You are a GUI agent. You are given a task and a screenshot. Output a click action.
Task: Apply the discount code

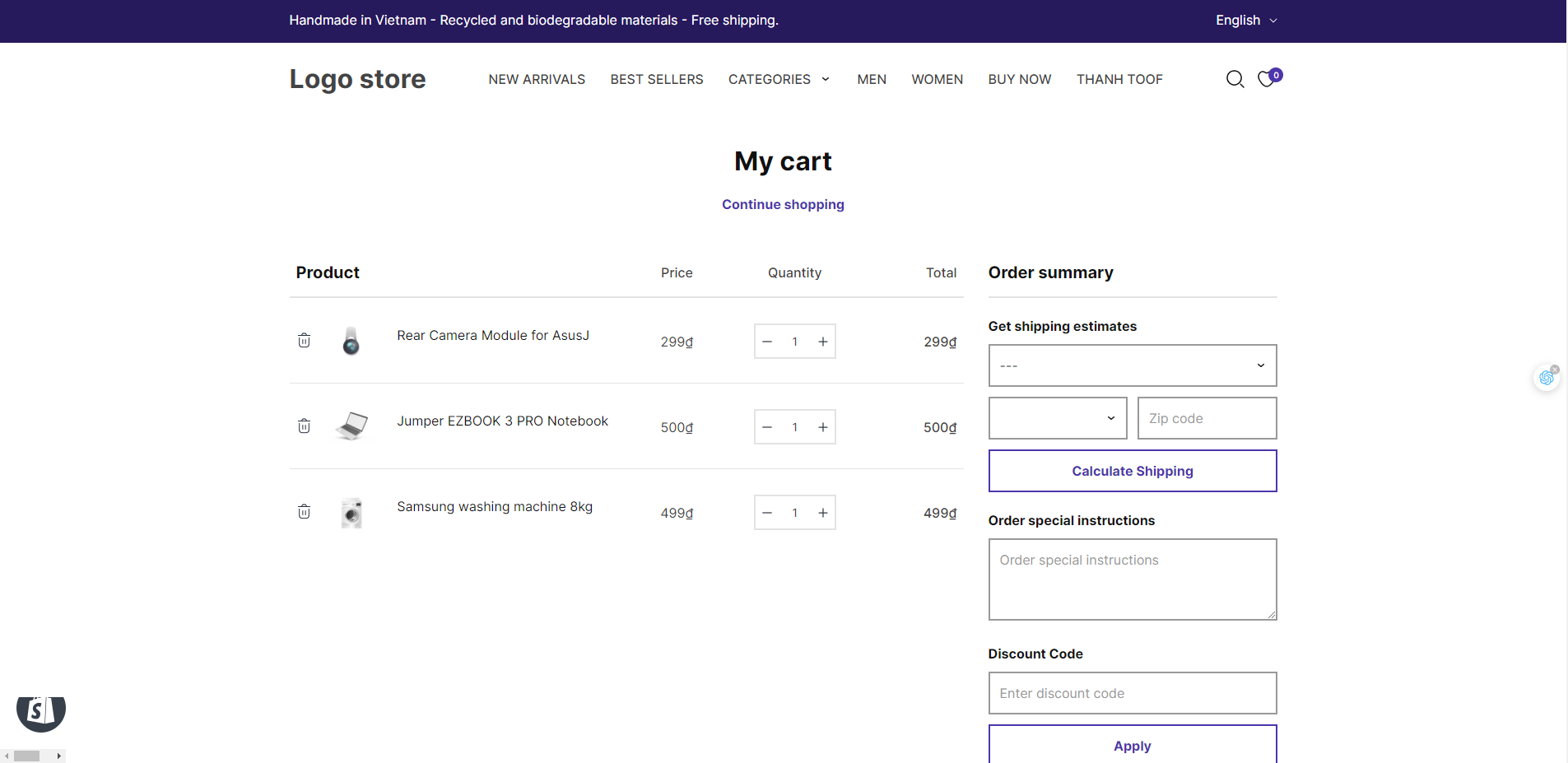coord(1133,744)
